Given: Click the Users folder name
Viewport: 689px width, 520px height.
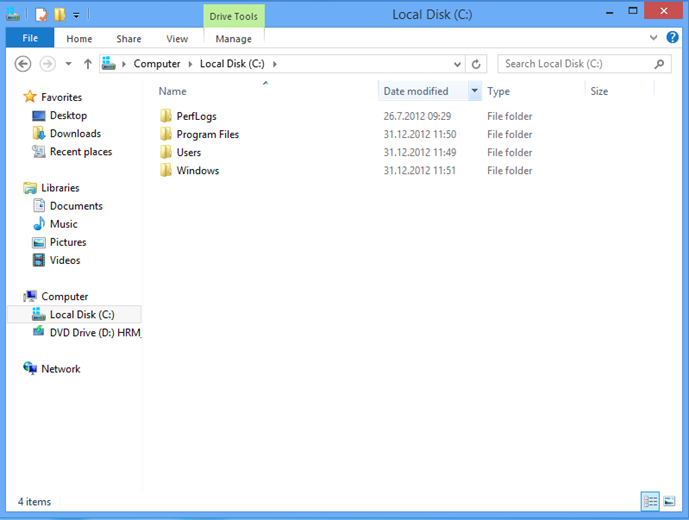Looking at the screenshot, I should click(189, 153).
